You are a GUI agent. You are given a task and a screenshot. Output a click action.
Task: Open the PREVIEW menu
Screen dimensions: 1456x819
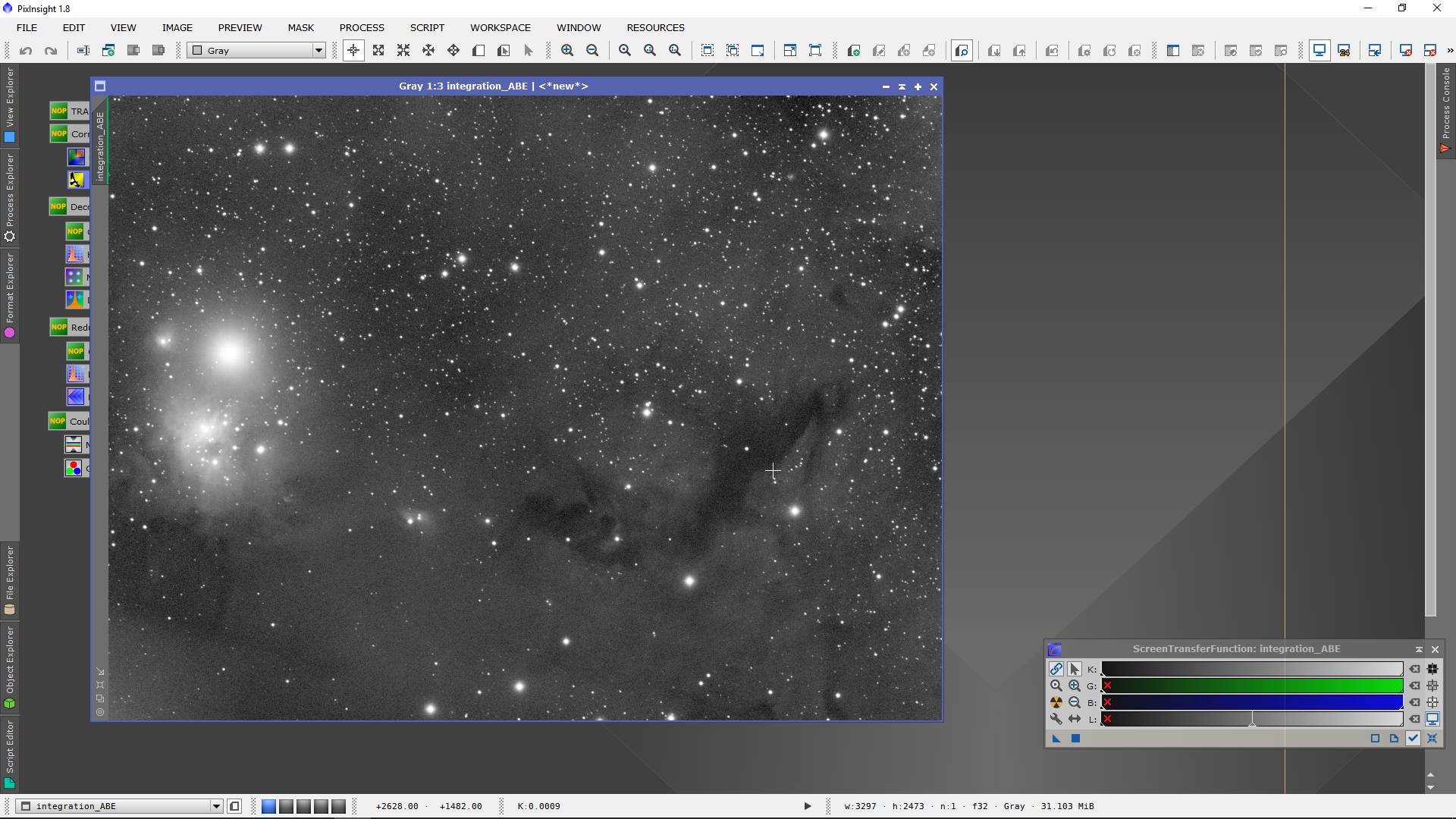tap(240, 27)
